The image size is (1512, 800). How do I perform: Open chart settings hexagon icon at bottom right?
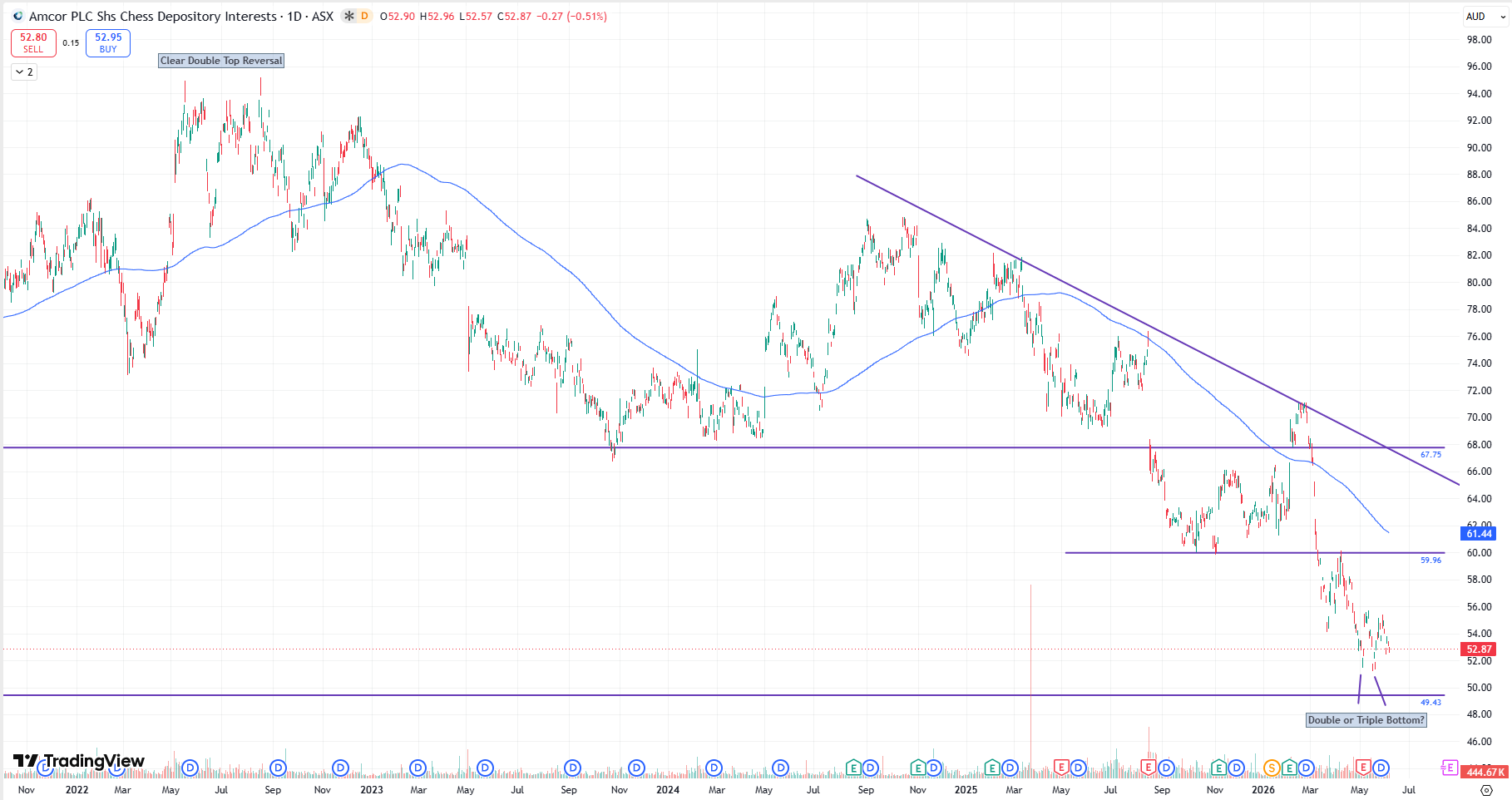tap(1486, 790)
